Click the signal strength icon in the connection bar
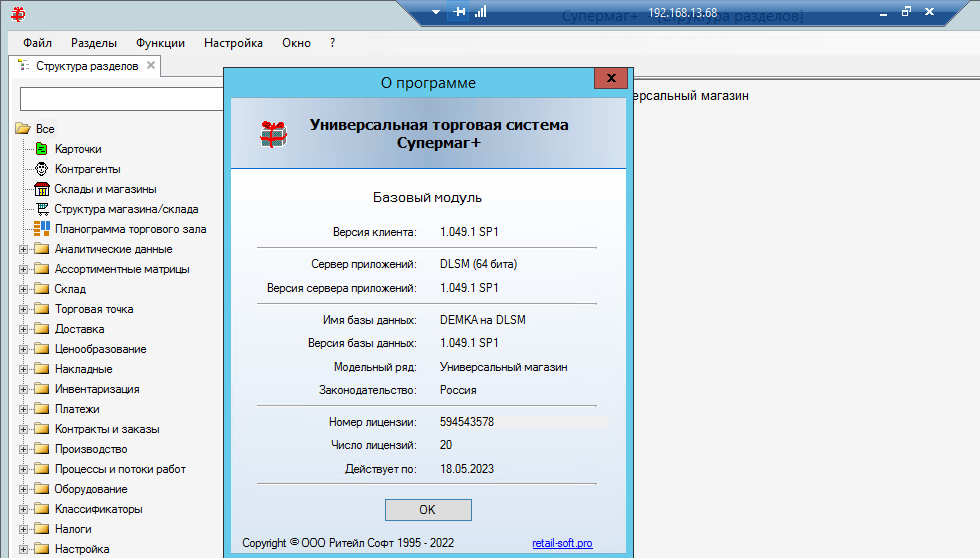The width and height of the screenshot is (980, 558). pyautogui.click(x=481, y=12)
